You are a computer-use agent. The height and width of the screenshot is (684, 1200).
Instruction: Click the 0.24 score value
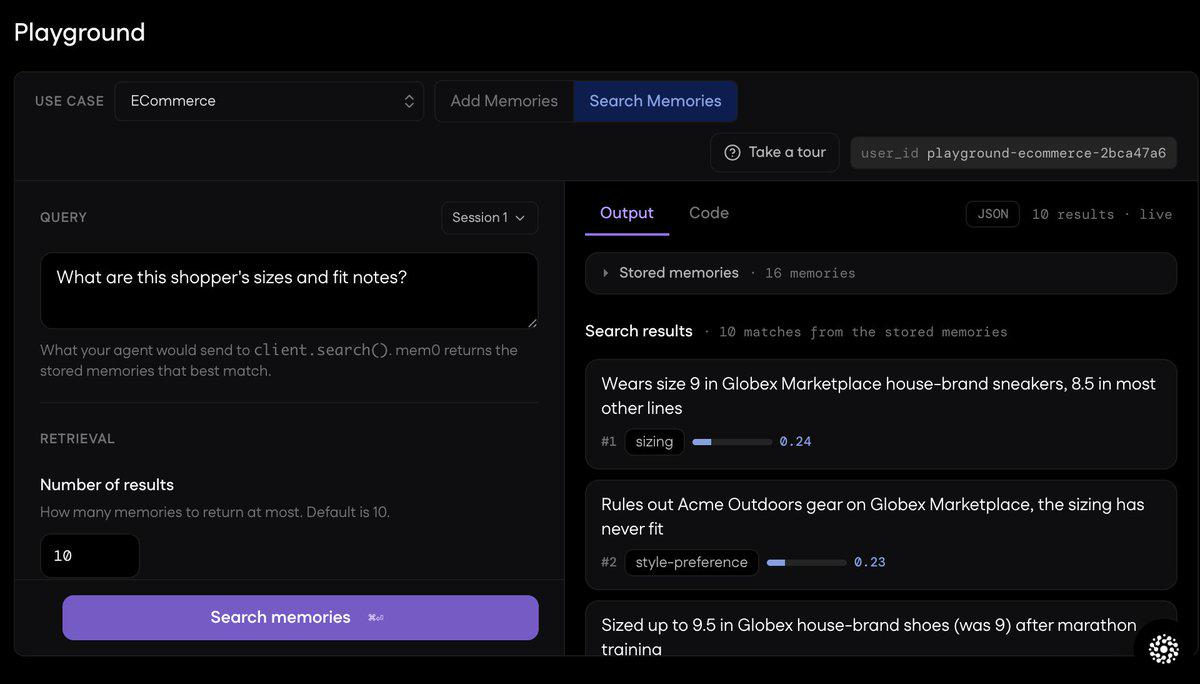[795, 442]
